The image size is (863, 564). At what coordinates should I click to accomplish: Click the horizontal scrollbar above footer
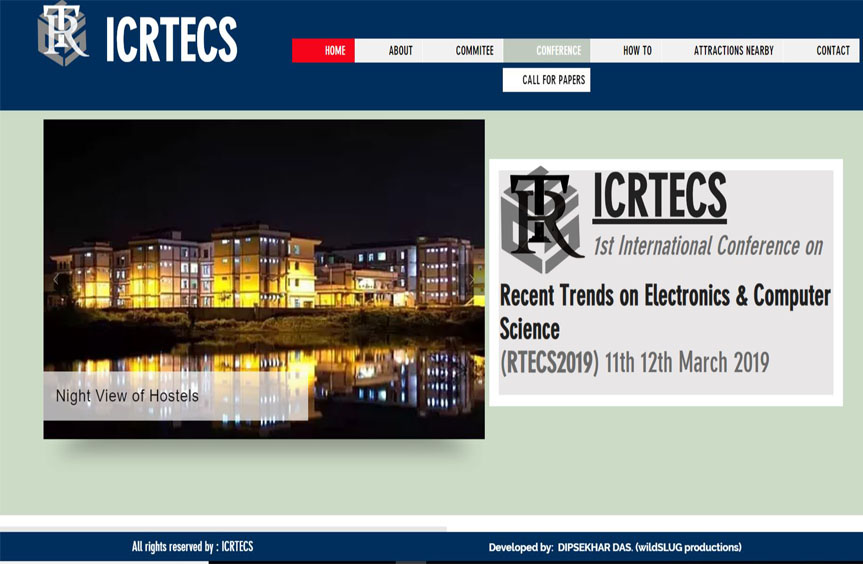click(223, 529)
